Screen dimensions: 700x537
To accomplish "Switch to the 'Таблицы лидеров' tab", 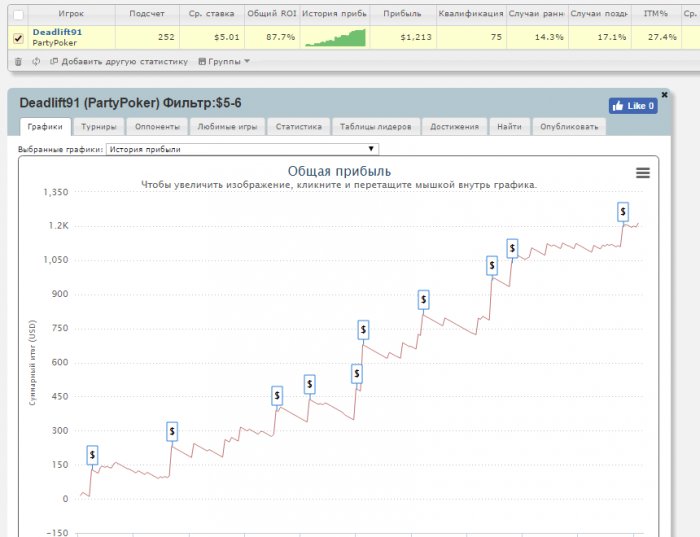I will click(x=375, y=127).
